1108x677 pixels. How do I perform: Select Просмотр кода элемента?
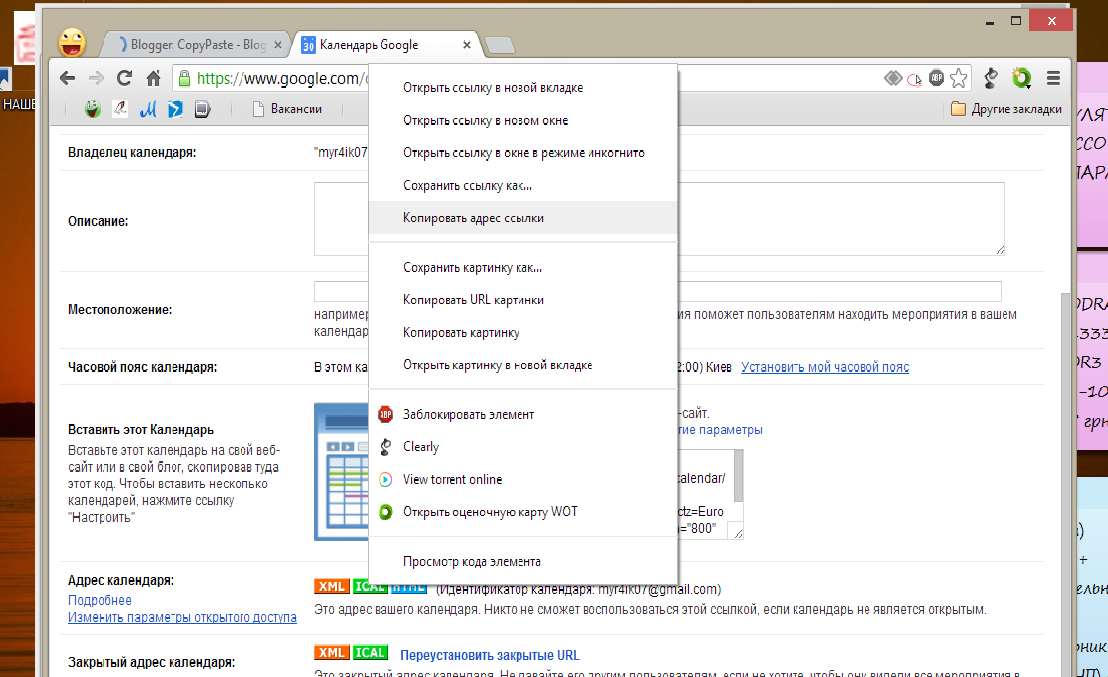click(x=523, y=561)
